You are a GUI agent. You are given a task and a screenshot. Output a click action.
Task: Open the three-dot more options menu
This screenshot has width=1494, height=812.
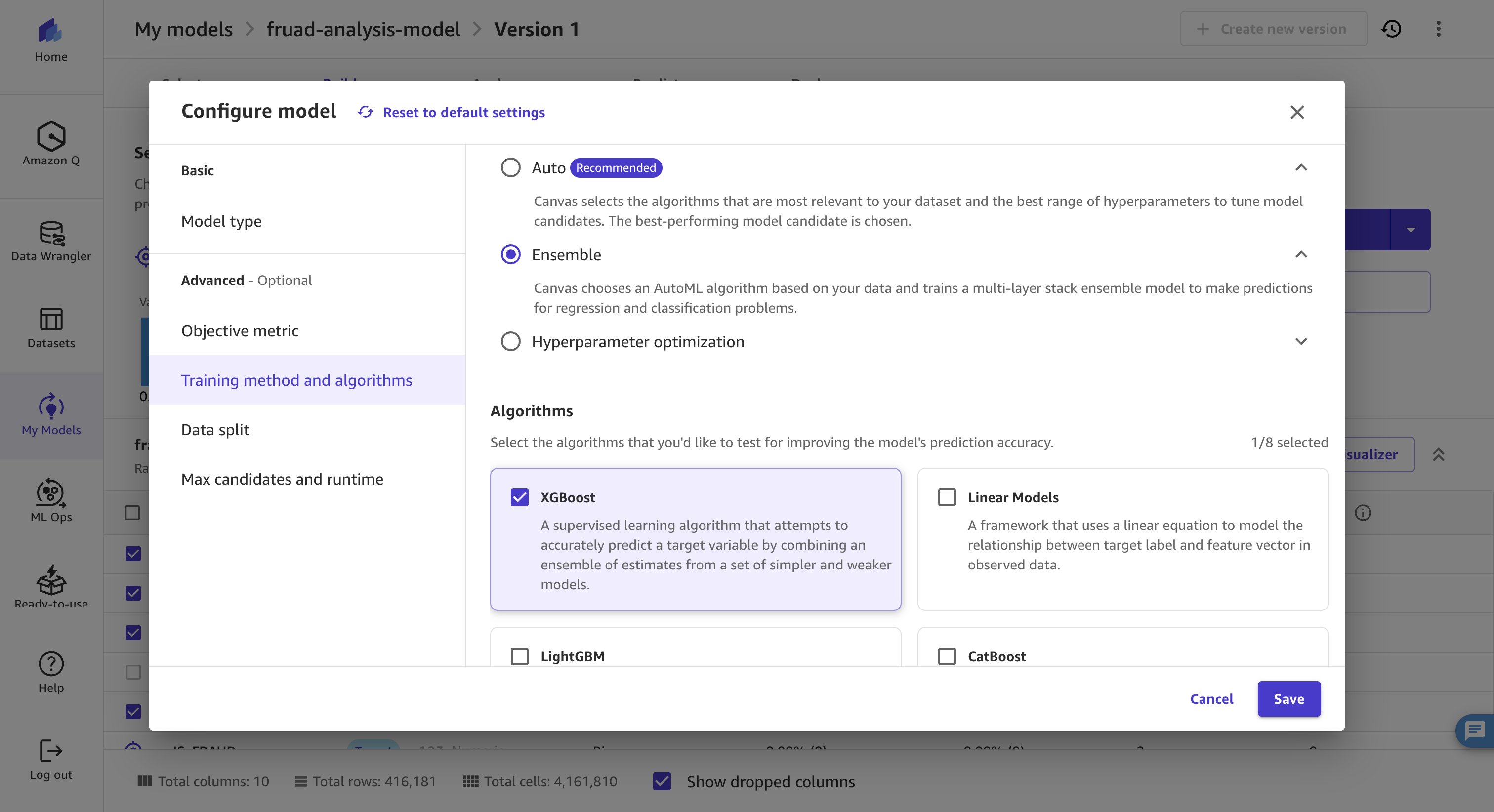1438,29
